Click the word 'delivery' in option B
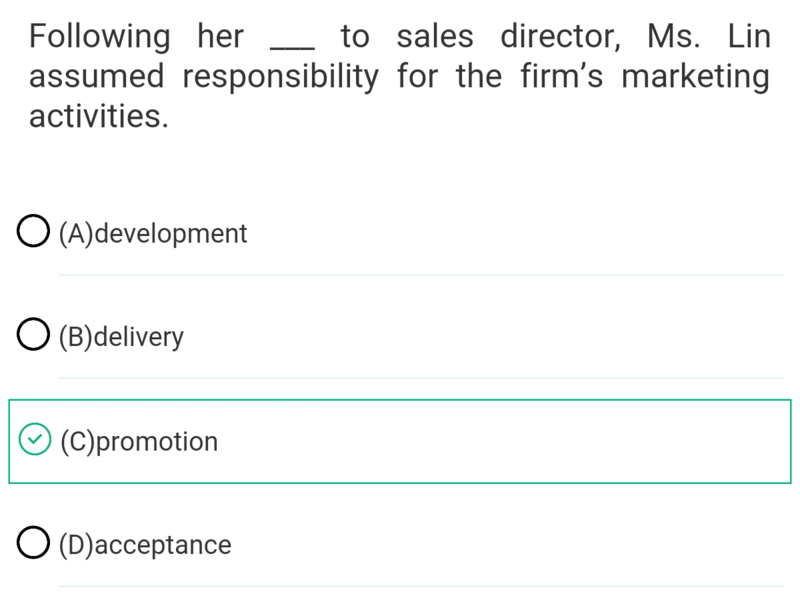800x598 pixels. (139, 337)
